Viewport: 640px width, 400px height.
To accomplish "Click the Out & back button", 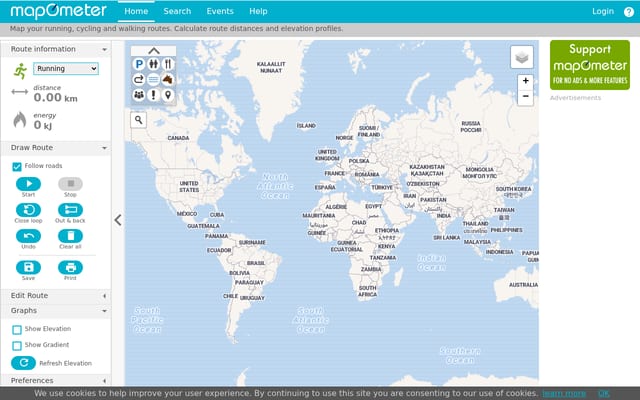I will pos(70,210).
